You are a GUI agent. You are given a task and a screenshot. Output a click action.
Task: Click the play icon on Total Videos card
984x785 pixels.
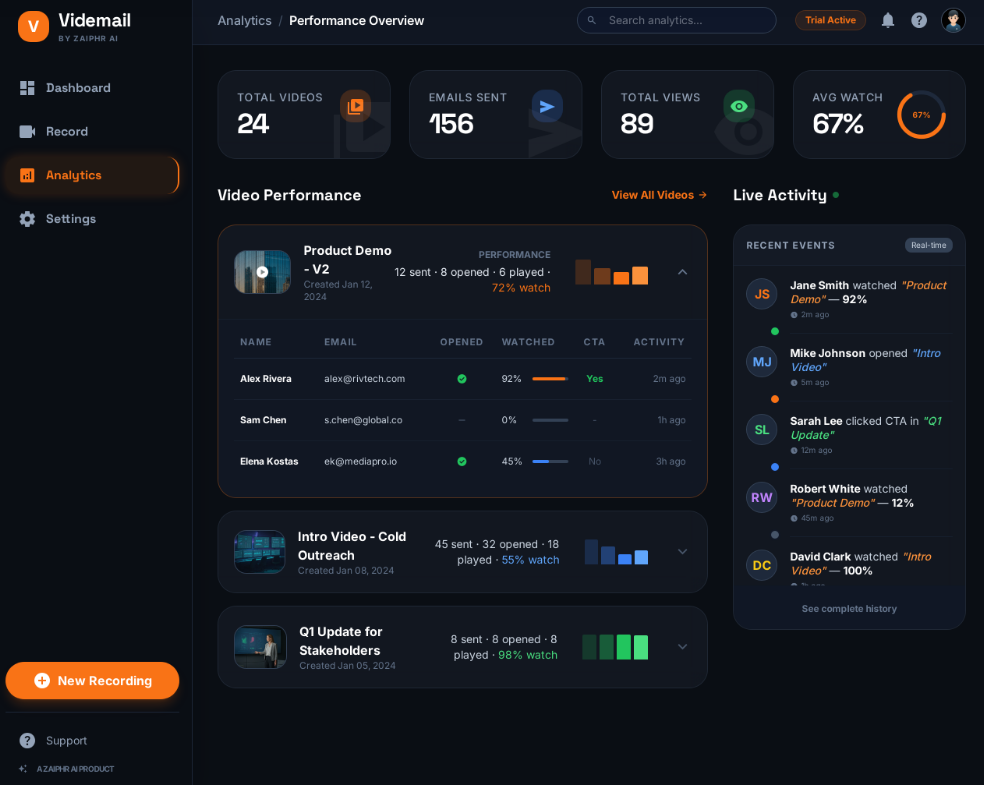pos(355,105)
